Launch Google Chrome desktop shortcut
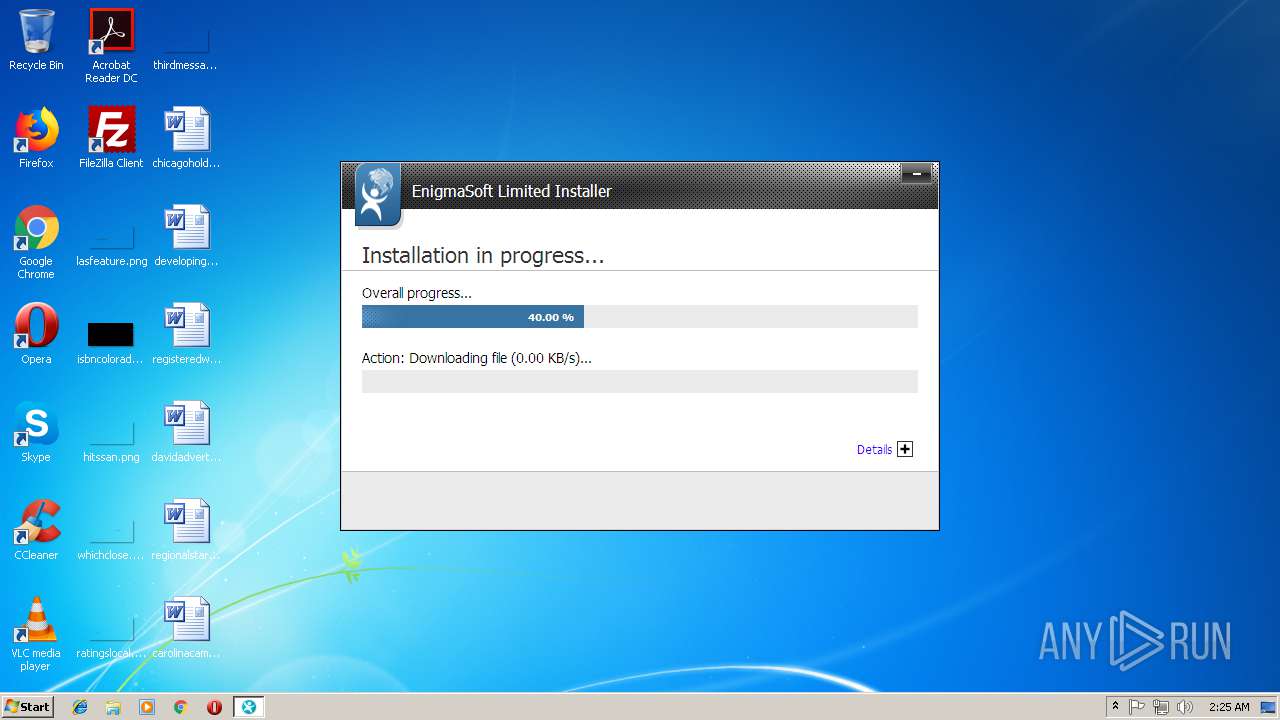 coord(36,242)
